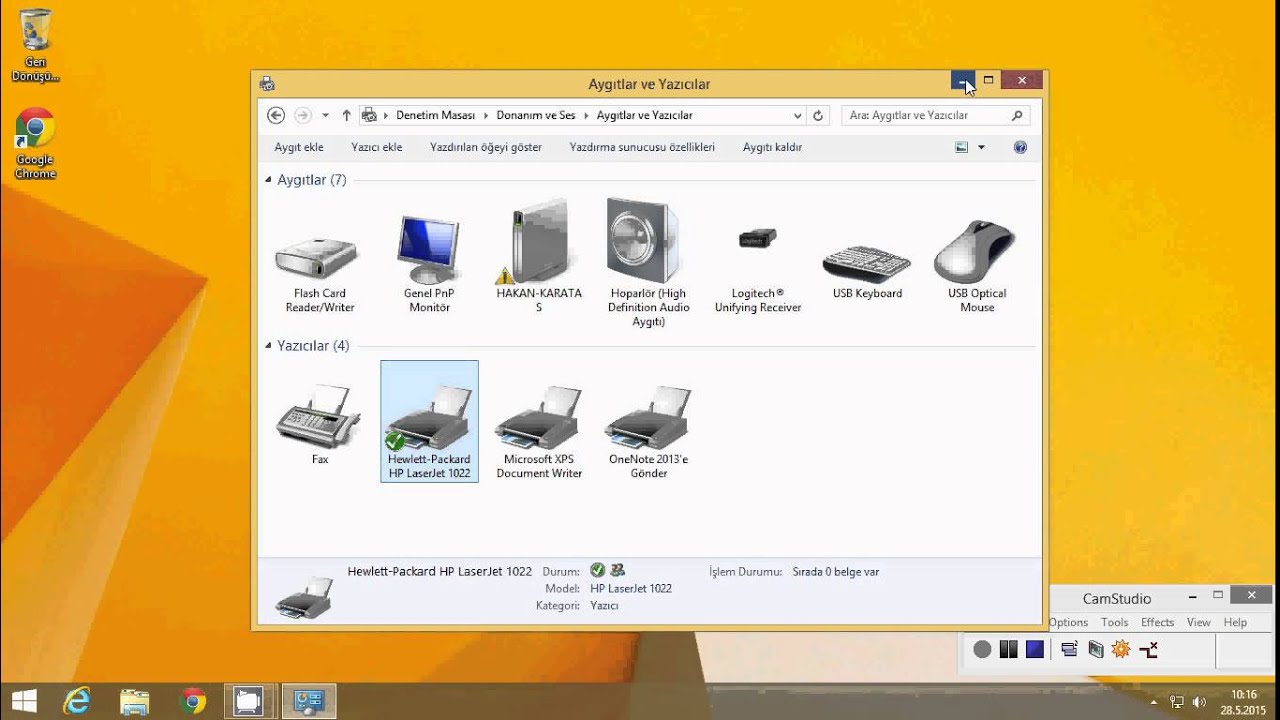
Task: Go up one level with up arrow
Action: (x=346, y=115)
